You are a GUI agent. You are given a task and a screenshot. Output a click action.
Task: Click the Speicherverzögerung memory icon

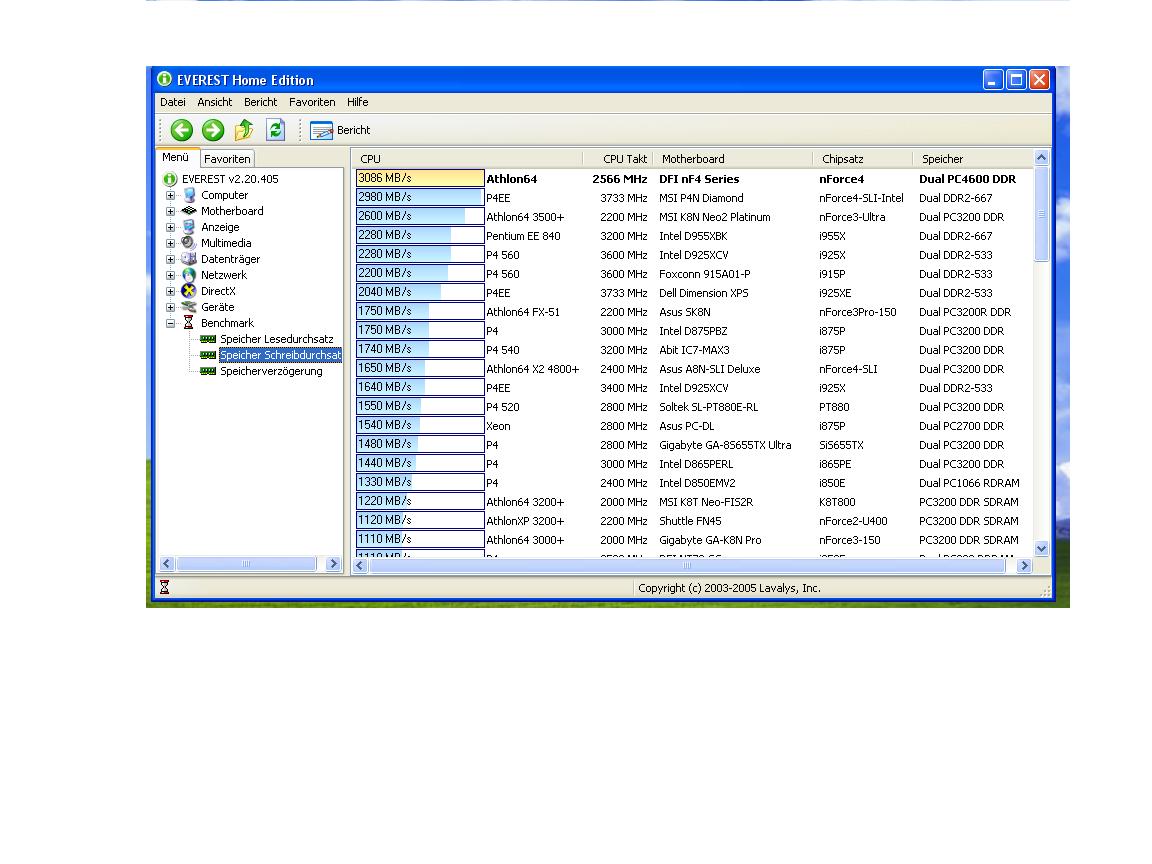208,372
